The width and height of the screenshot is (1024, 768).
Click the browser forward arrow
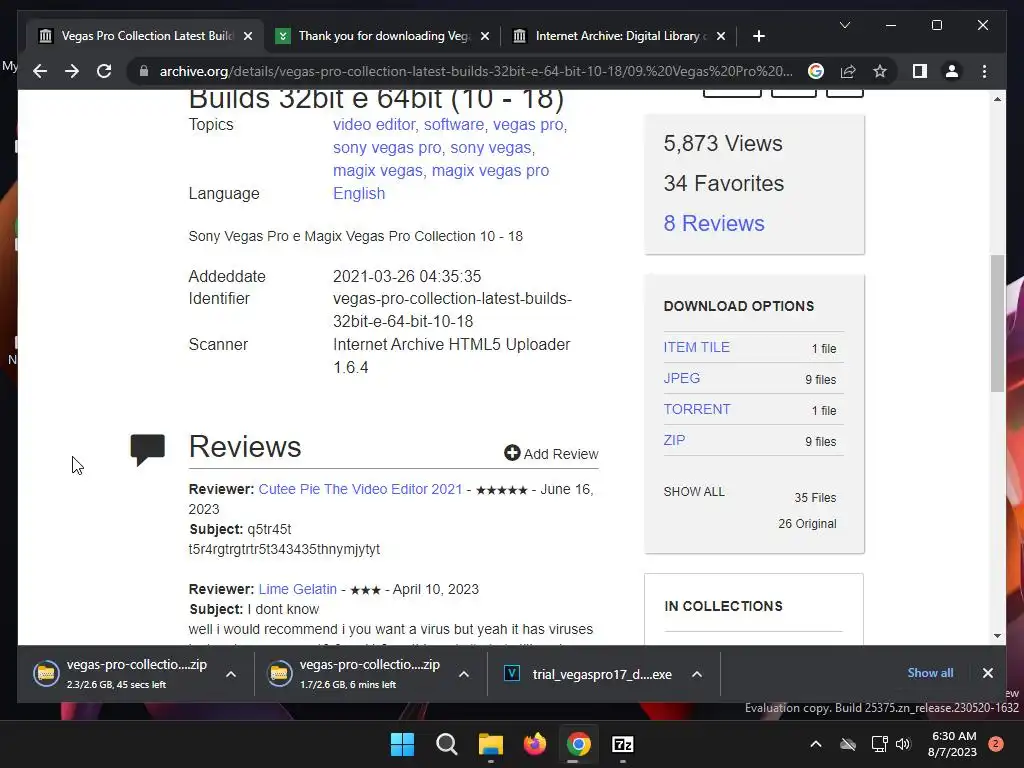tap(72, 71)
